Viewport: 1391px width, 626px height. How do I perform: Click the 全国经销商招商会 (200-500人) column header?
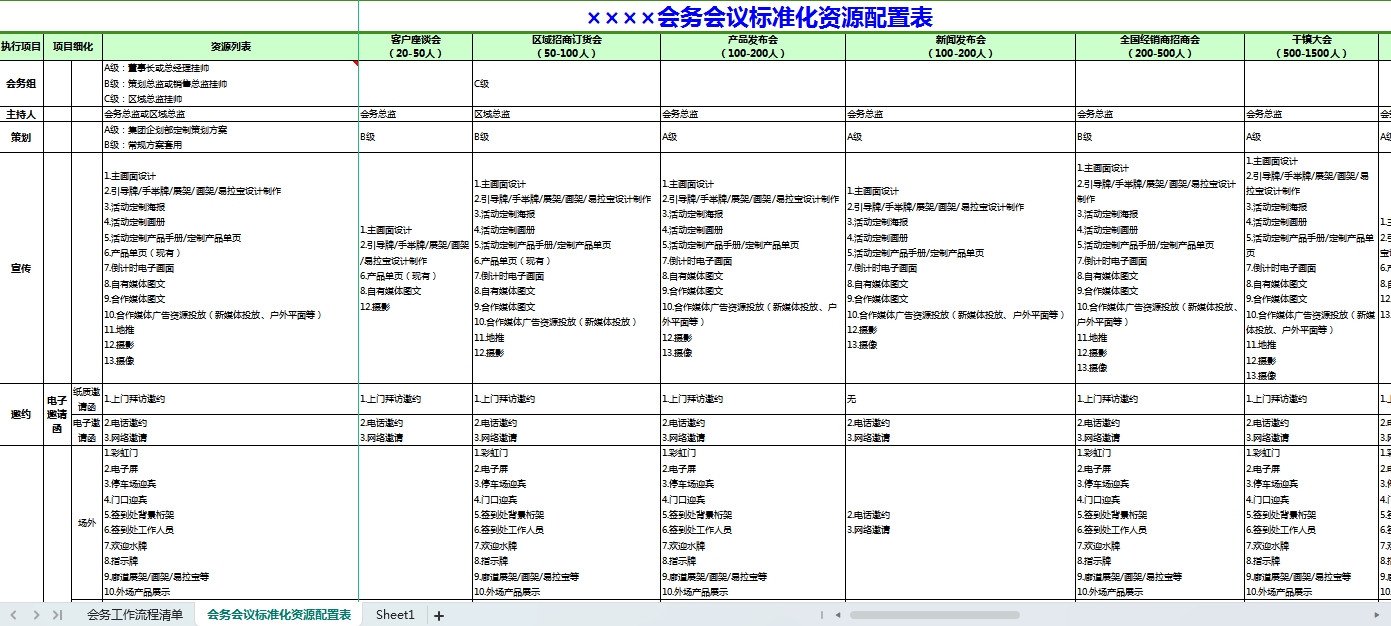pyautogui.click(x=1160, y=46)
